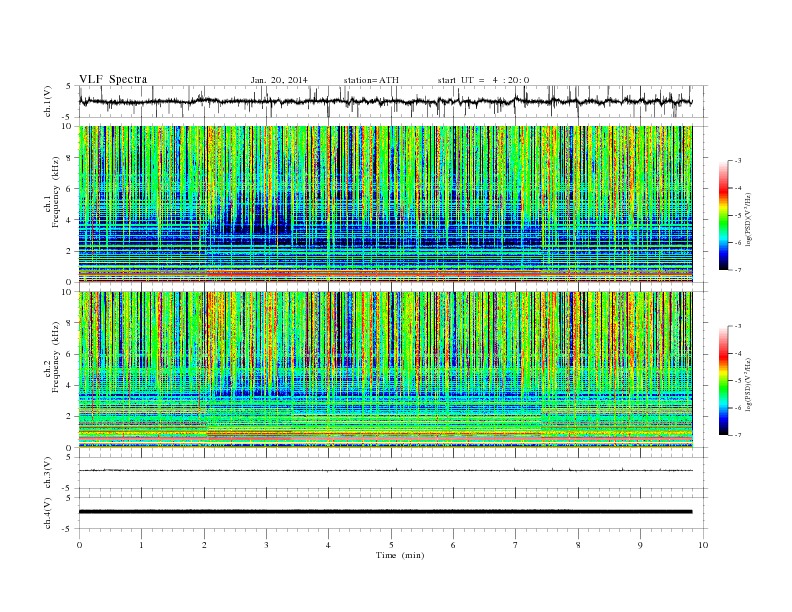792x612 pixels.
Task: Click the "-7" tick on ch.1 color bar
Action: click(738, 270)
